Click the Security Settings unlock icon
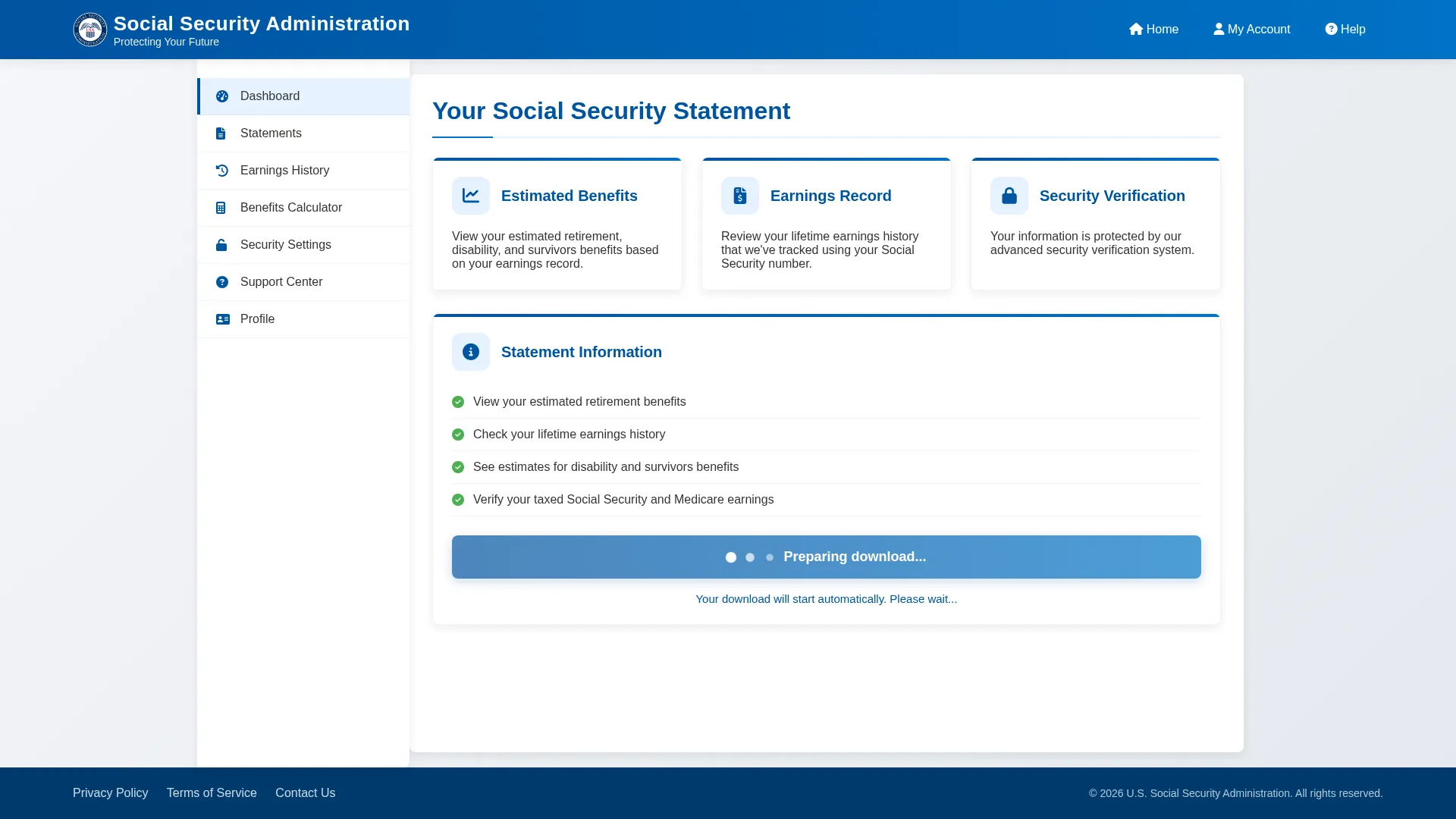This screenshot has height=819, width=1456. (x=221, y=245)
